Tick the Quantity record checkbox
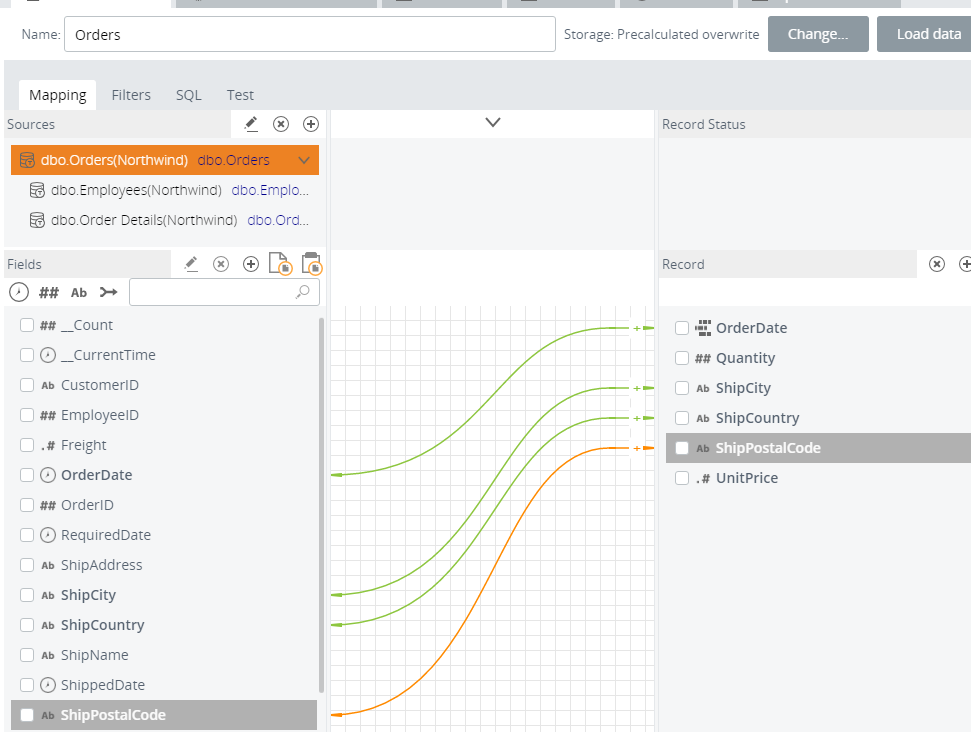The image size is (971, 732). click(x=682, y=358)
